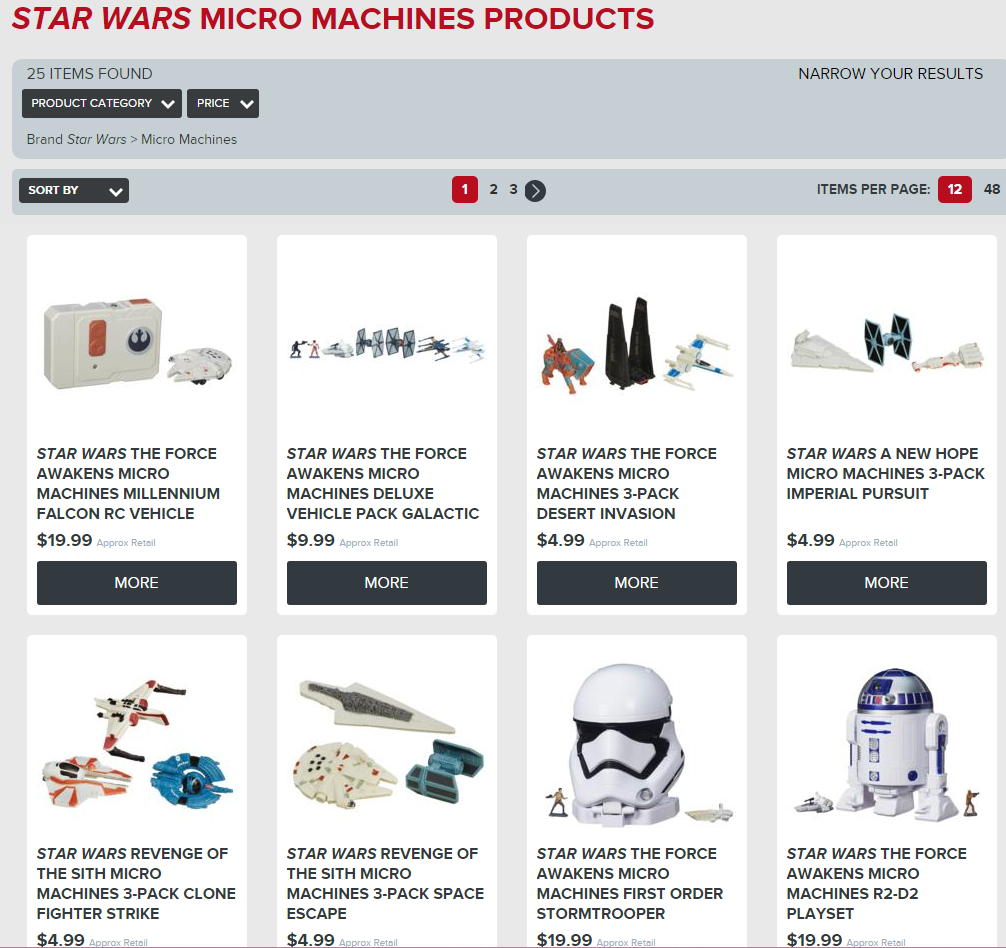Open 3-Pack Clone Fighter Strike title link

click(x=136, y=883)
